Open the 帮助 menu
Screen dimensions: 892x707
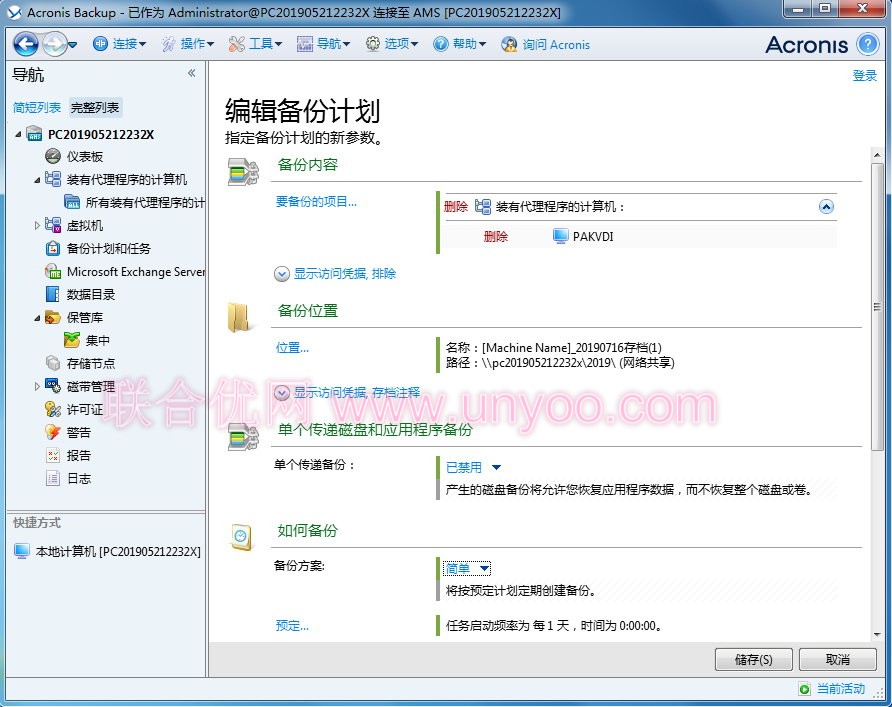[460, 44]
